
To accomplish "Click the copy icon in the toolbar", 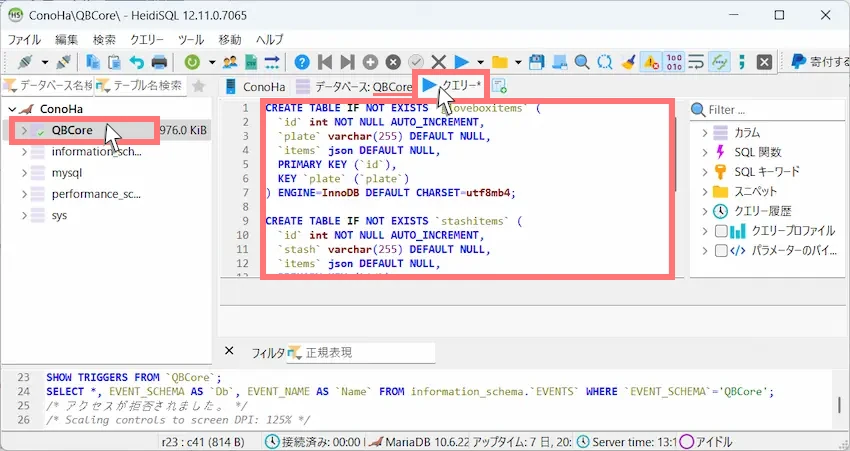I will (93, 62).
